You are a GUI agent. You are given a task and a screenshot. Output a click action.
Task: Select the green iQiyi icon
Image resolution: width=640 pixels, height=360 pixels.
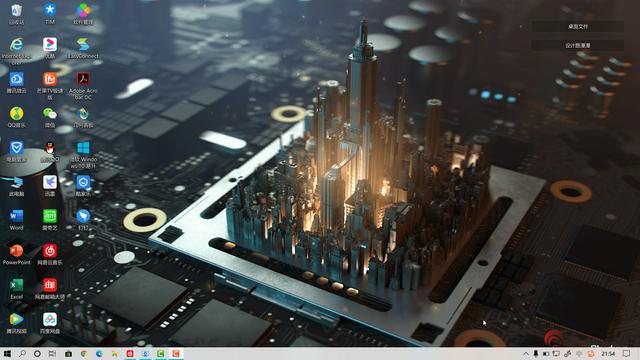[x=50, y=220]
